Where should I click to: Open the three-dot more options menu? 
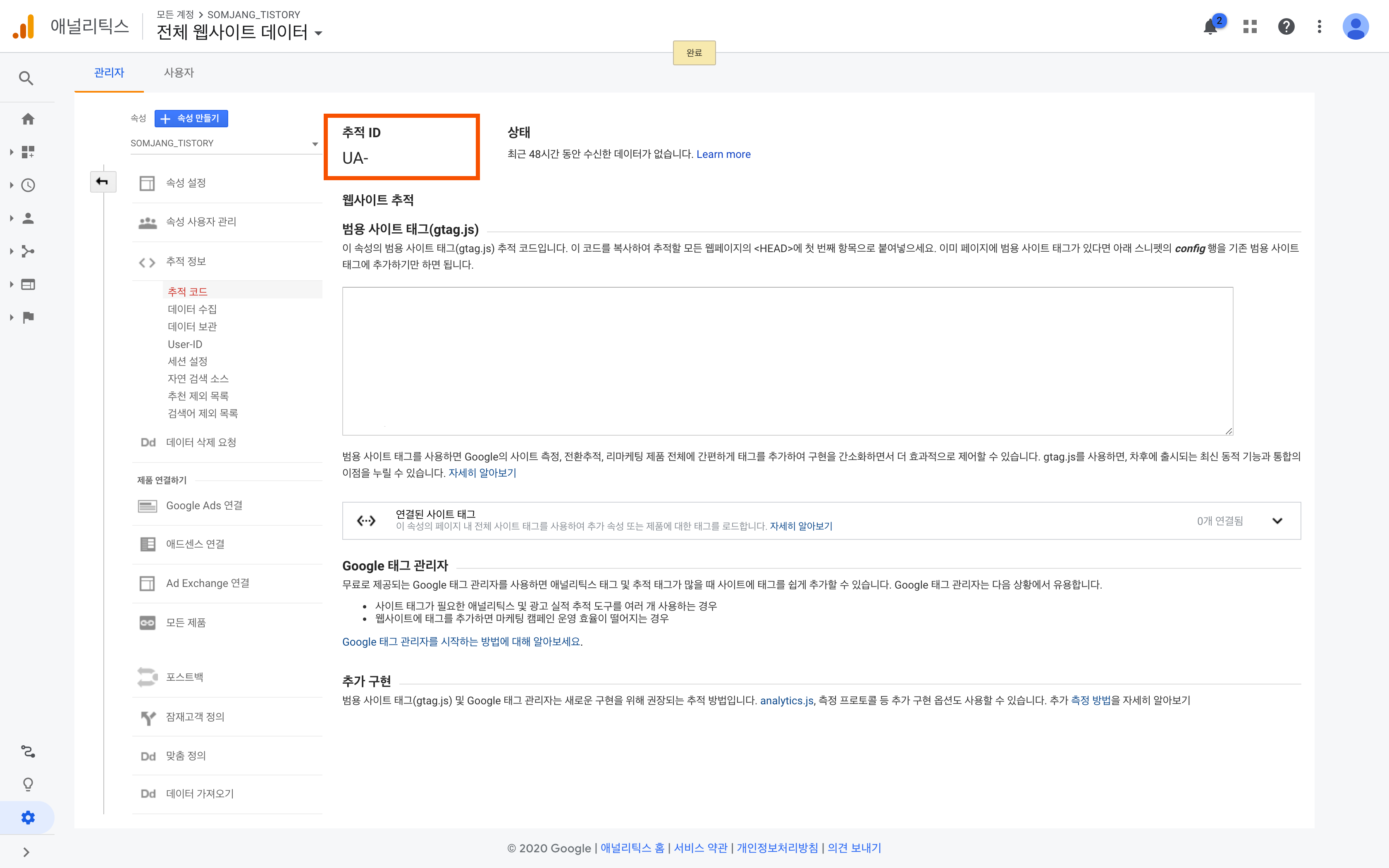point(1320,26)
